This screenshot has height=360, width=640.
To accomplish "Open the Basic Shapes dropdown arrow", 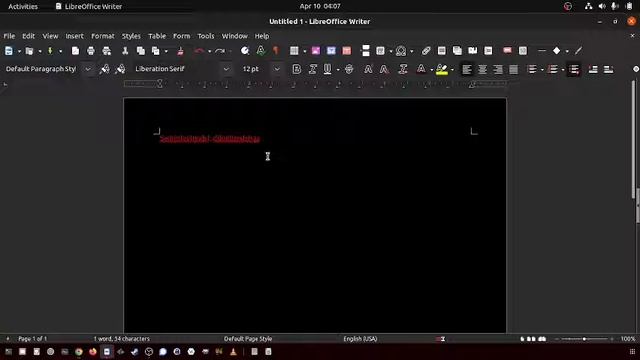I will pos(567,51).
